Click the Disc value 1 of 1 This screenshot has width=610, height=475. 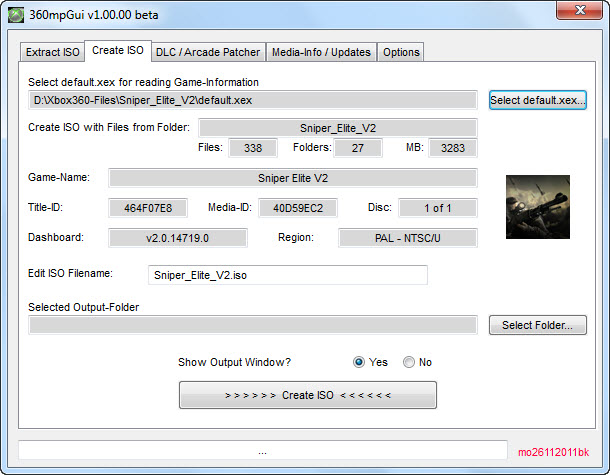click(438, 208)
